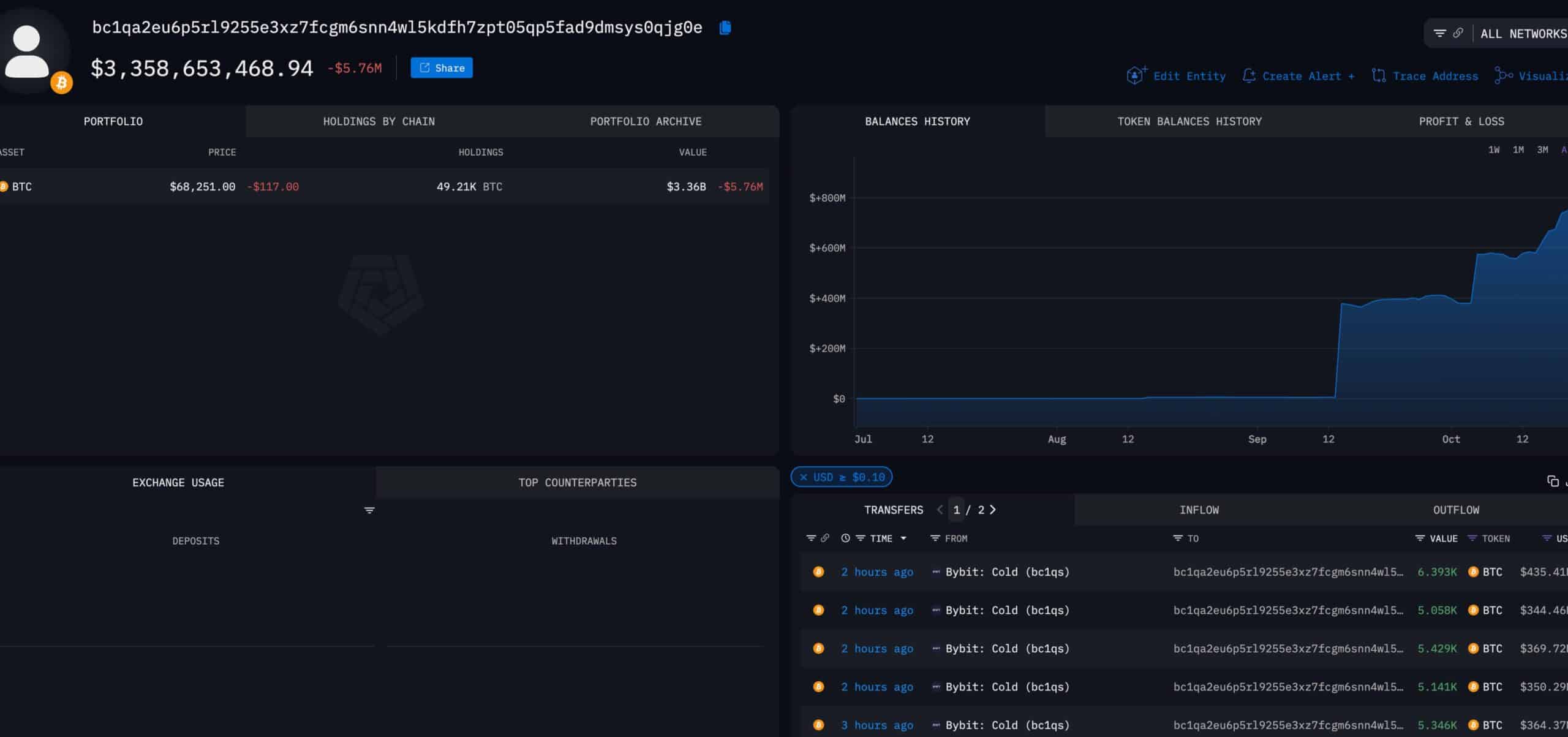Click the recipient address in the 6.393K BTC row

[x=1288, y=572]
